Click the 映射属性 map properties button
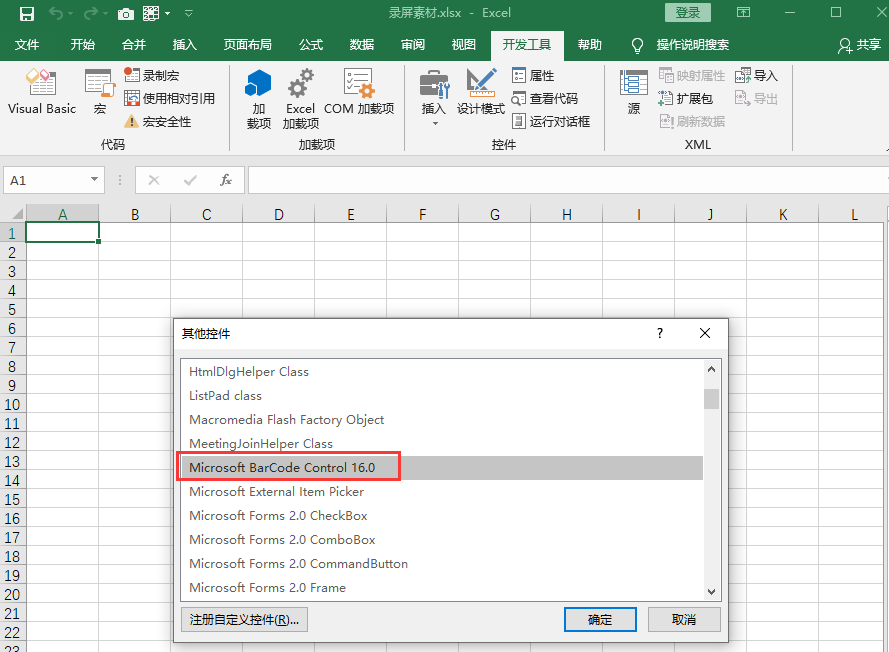 tap(692, 75)
